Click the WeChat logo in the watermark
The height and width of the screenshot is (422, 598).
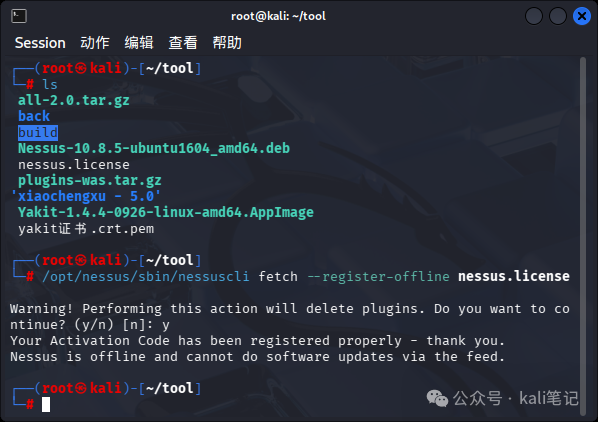[437, 399]
